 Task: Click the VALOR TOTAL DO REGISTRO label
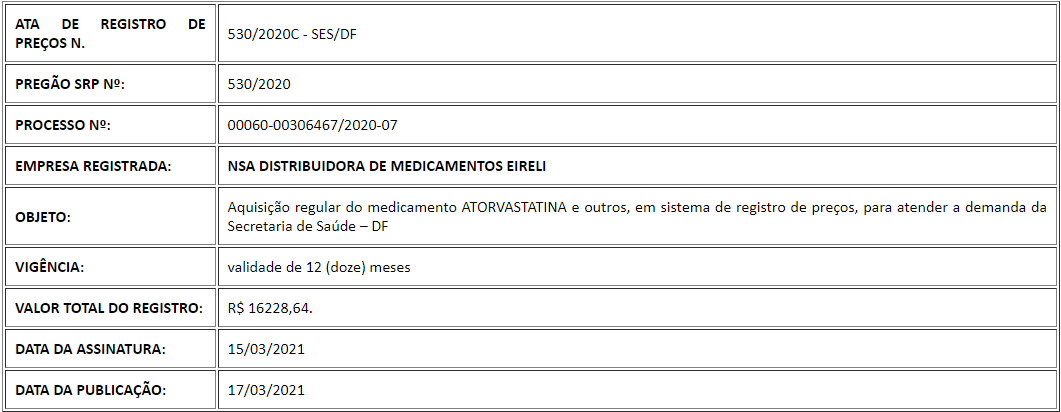tap(109, 308)
